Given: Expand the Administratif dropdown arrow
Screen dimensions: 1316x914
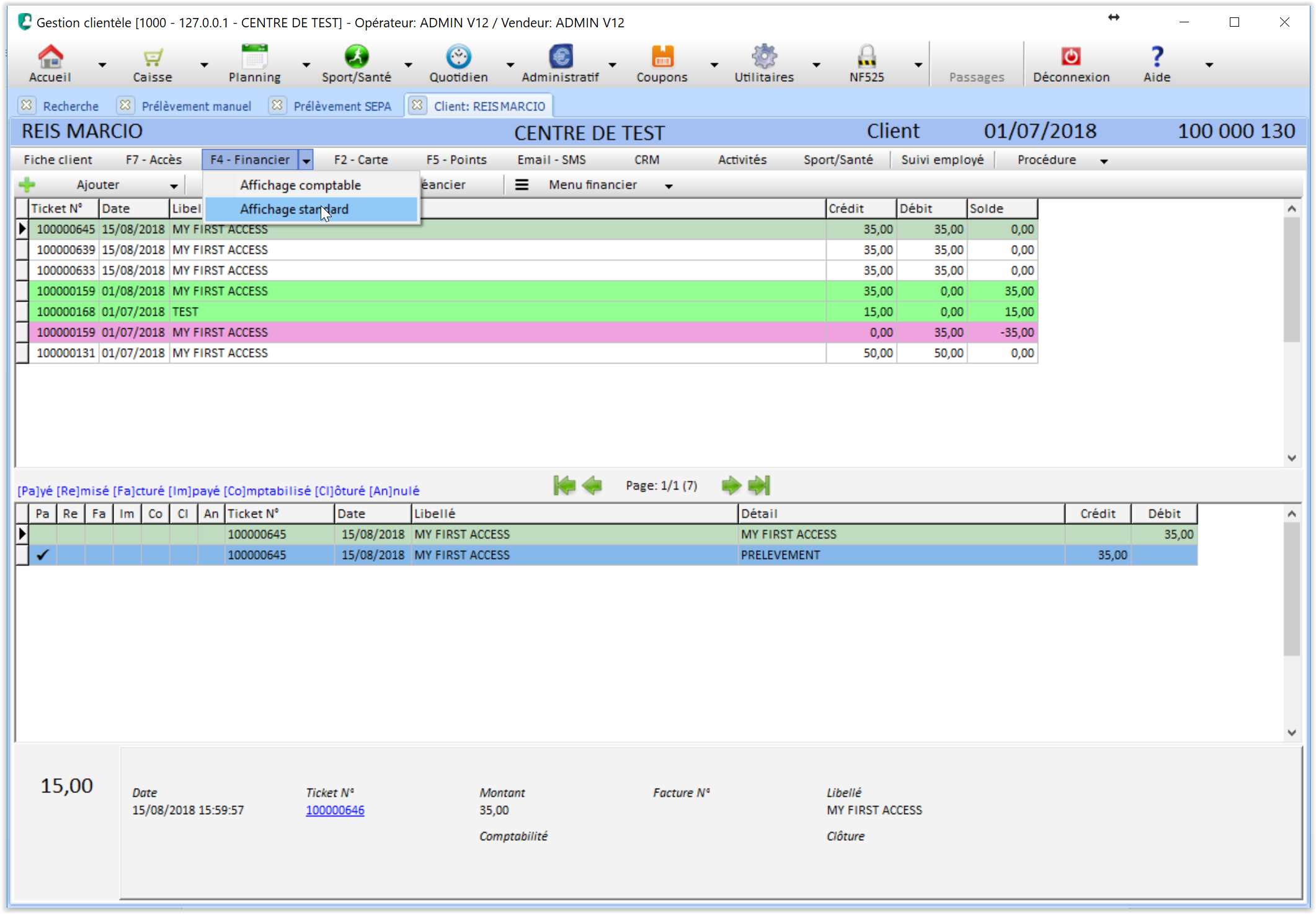Looking at the screenshot, I should click(x=612, y=65).
